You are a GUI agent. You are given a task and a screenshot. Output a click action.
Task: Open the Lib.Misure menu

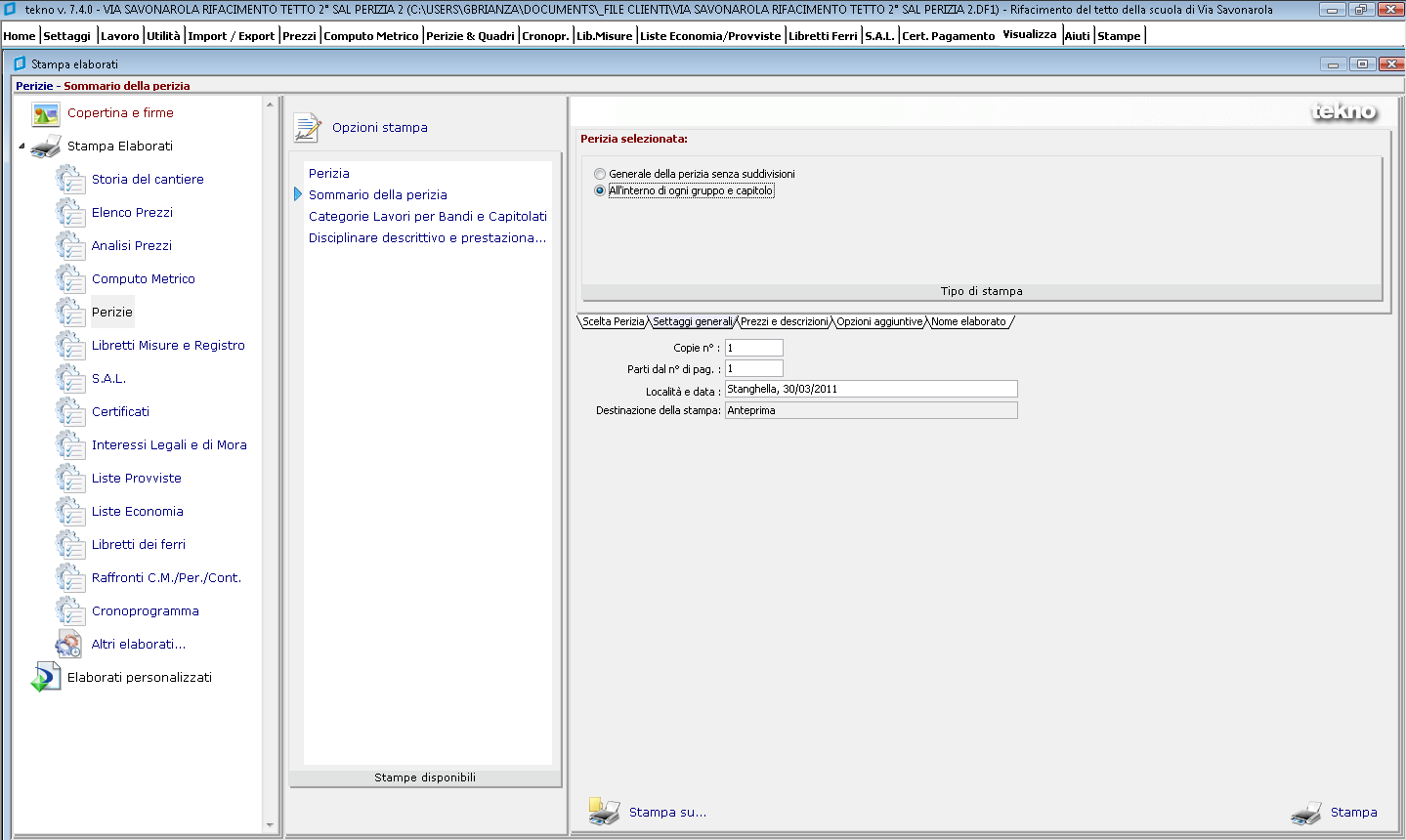[x=605, y=36]
